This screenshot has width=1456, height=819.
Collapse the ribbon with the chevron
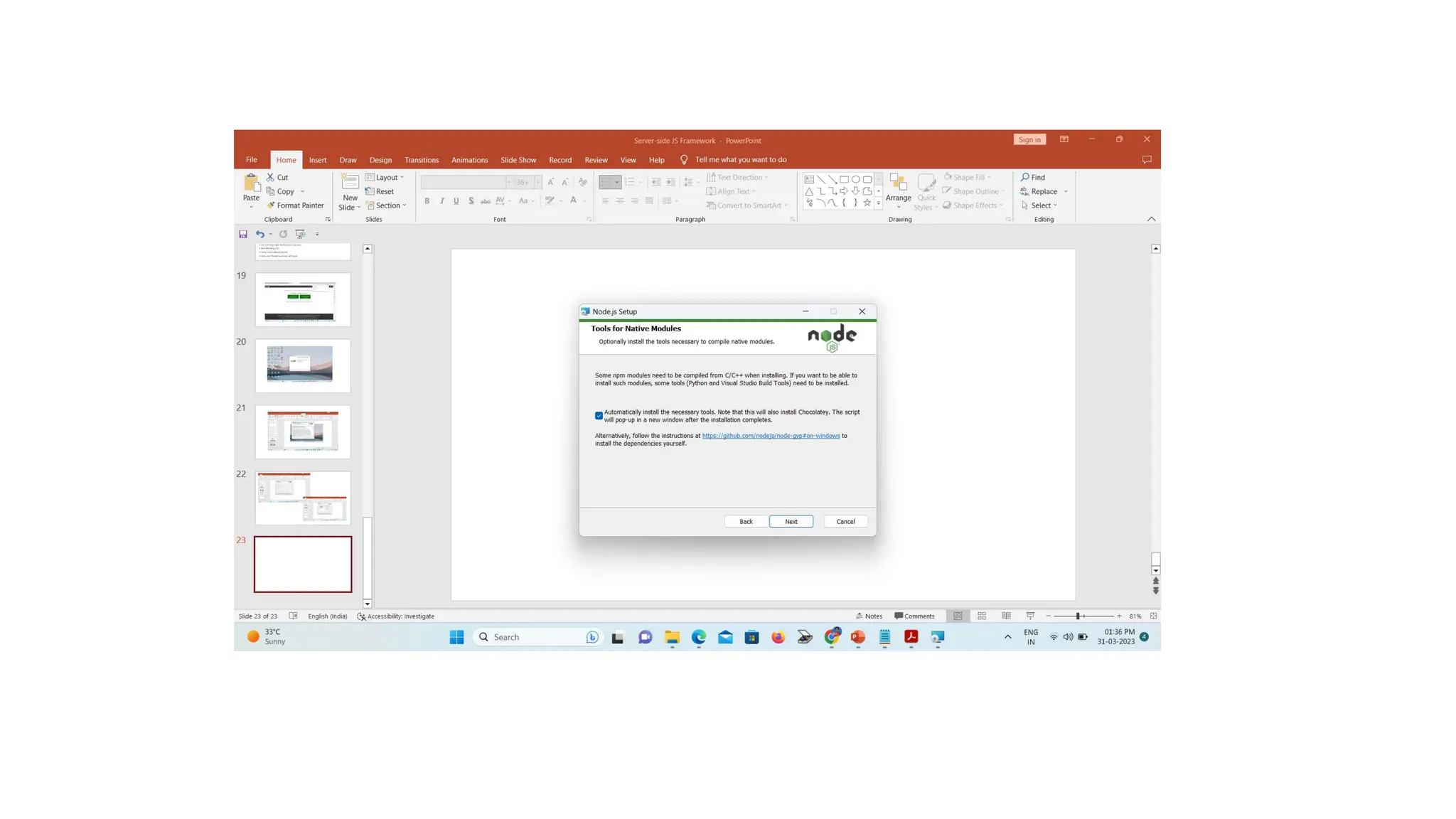pyautogui.click(x=1151, y=220)
